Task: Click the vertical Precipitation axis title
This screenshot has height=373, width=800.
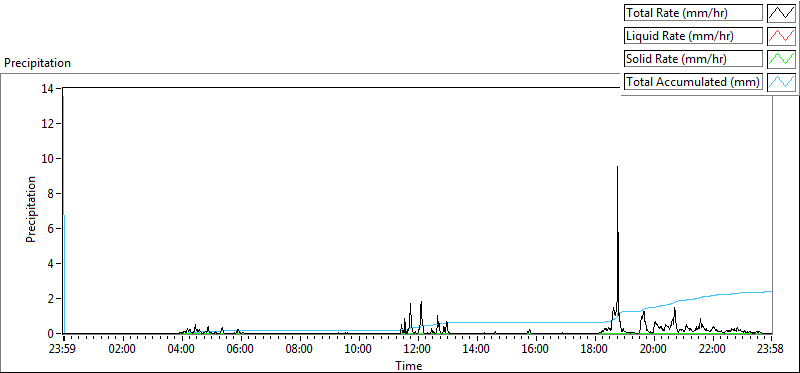Action: [x=31, y=210]
